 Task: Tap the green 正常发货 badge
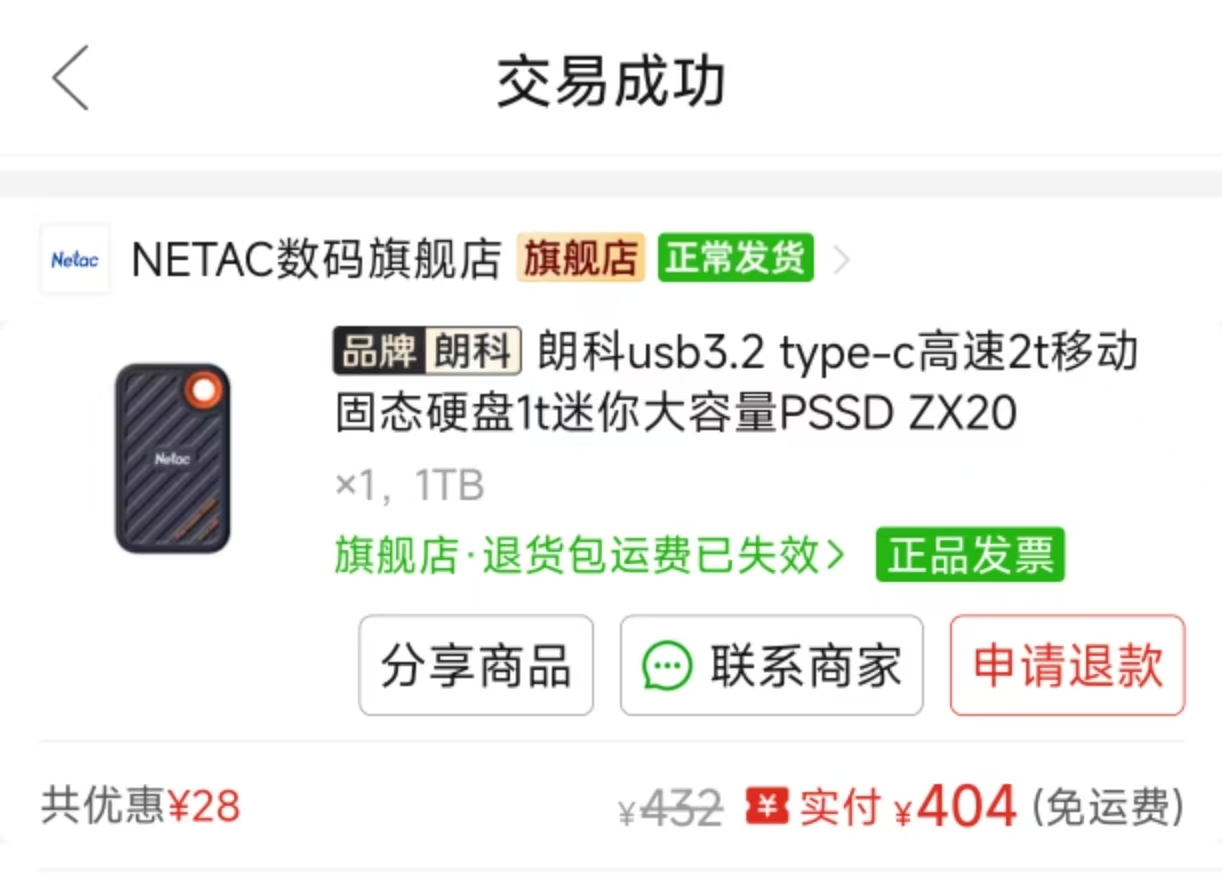coord(735,259)
